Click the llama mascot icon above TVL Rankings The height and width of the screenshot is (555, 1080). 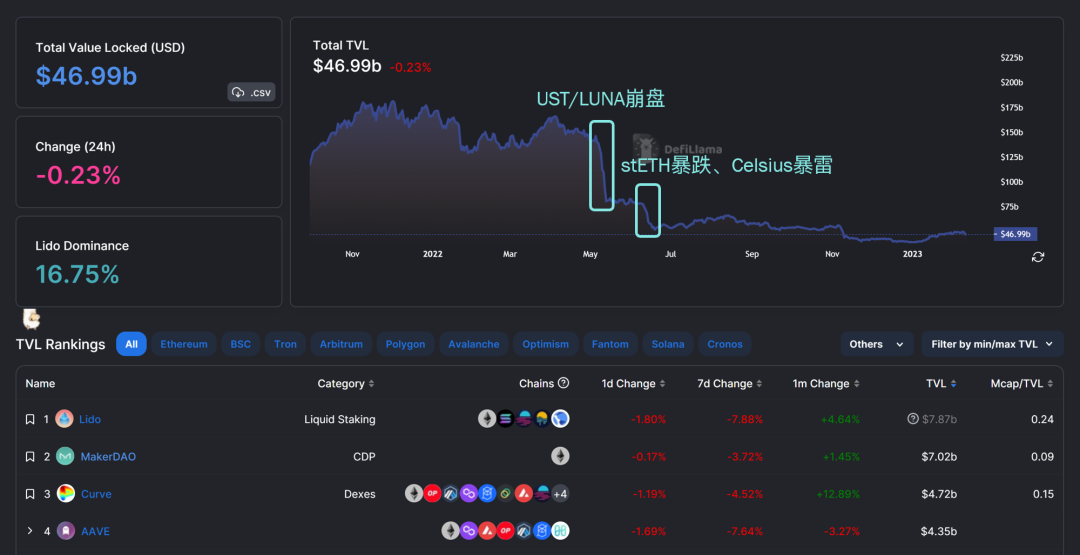(x=31, y=318)
